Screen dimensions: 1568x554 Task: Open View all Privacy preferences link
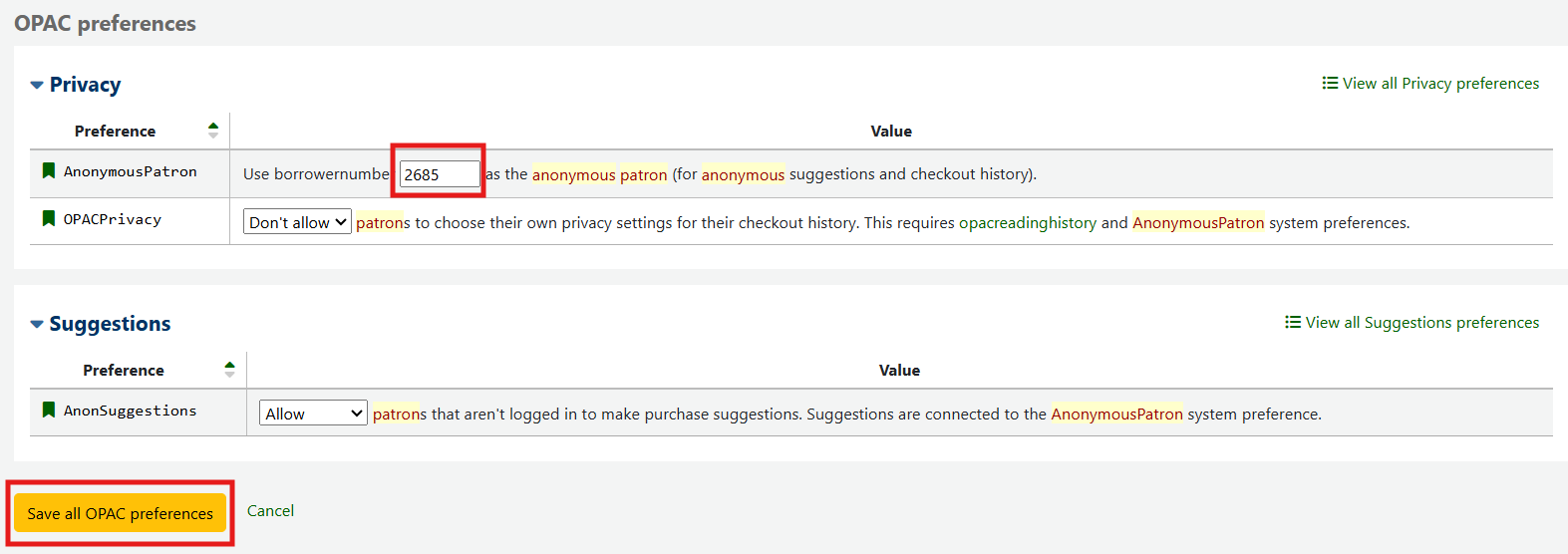[1440, 84]
